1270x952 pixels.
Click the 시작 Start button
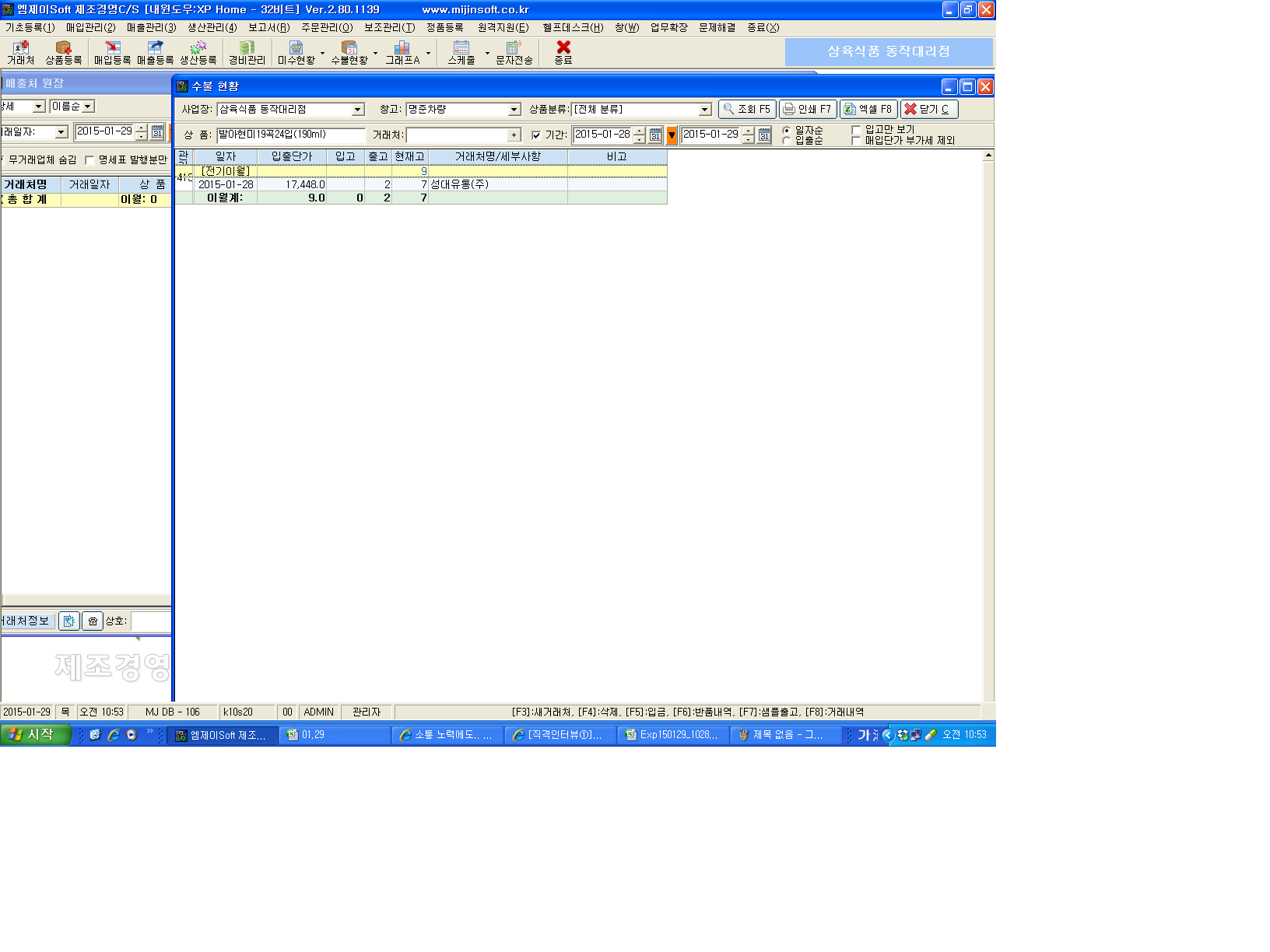[x=35, y=735]
